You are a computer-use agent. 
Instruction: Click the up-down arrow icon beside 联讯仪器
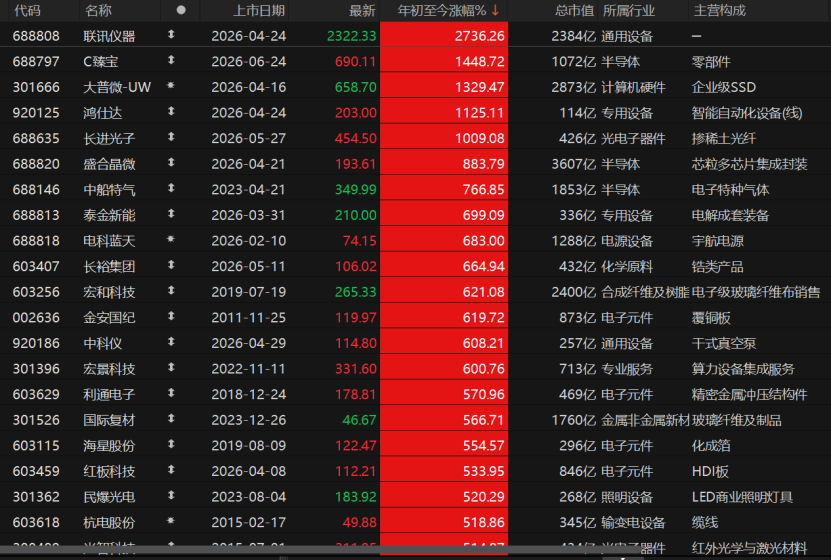coord(171,35)
